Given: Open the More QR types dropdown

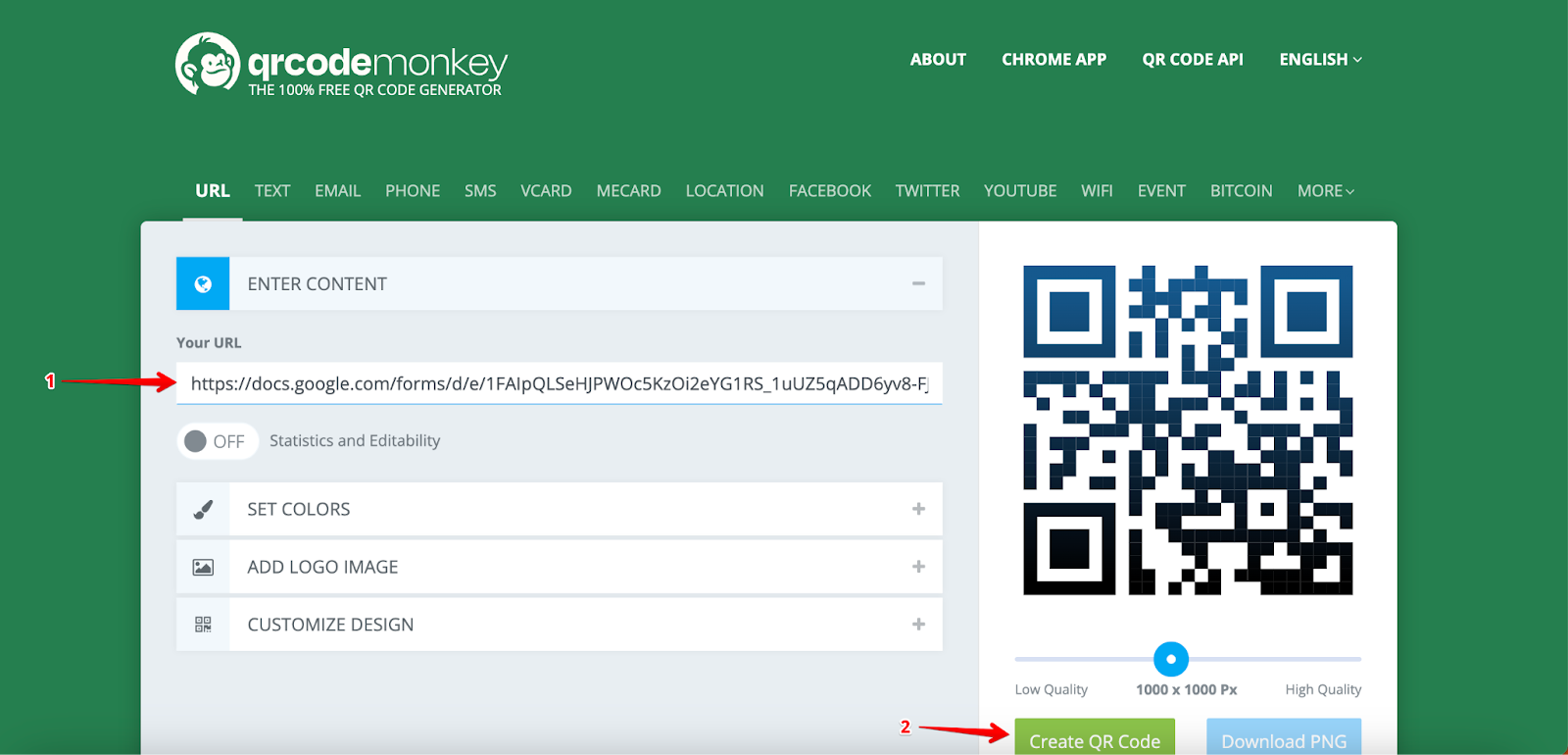Looking at the screenshot, I should click(x=1326, y=191).
